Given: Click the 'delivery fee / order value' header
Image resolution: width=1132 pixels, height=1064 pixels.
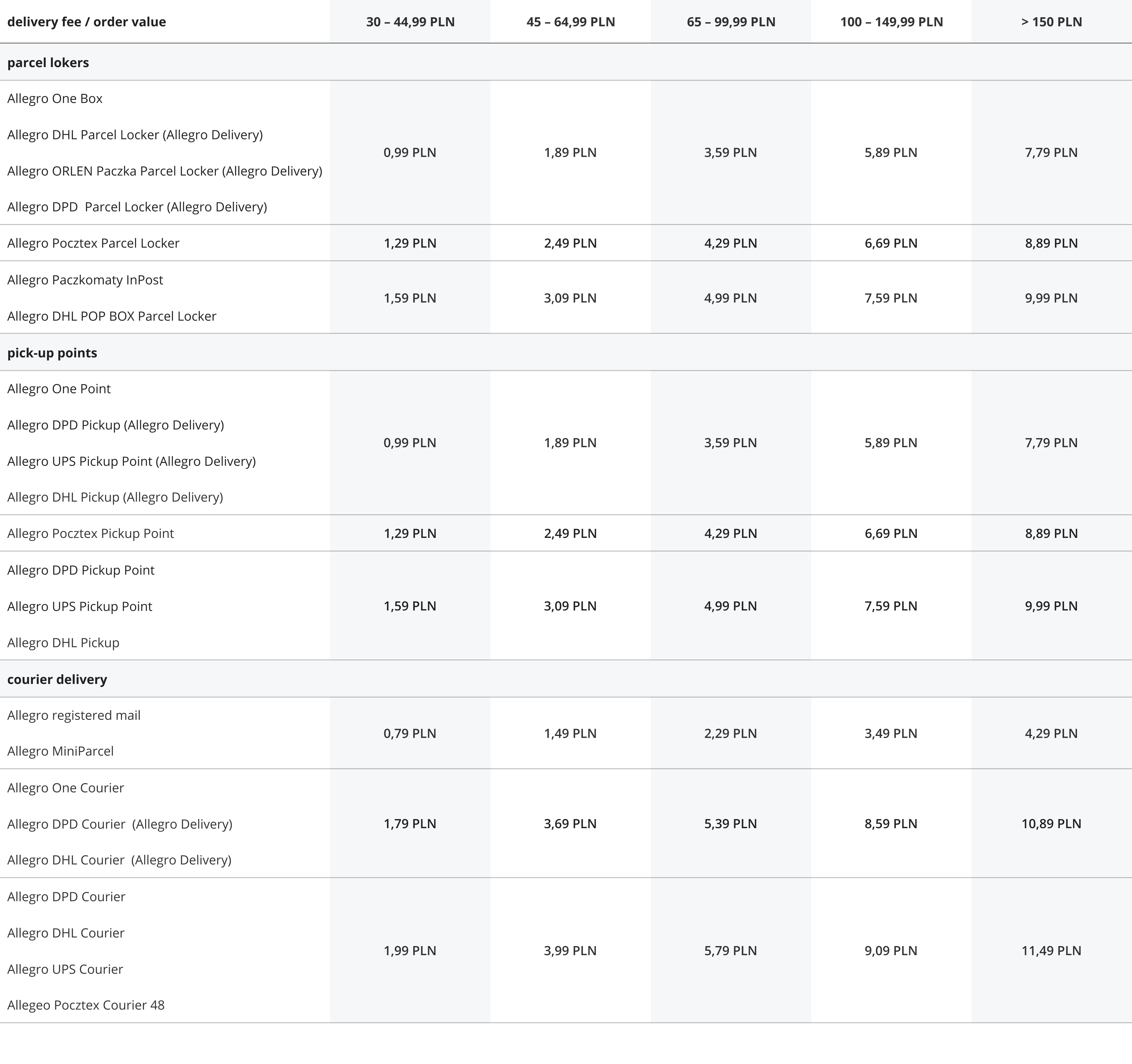Looking at the screenshot, I should click(x=86, y=22).
